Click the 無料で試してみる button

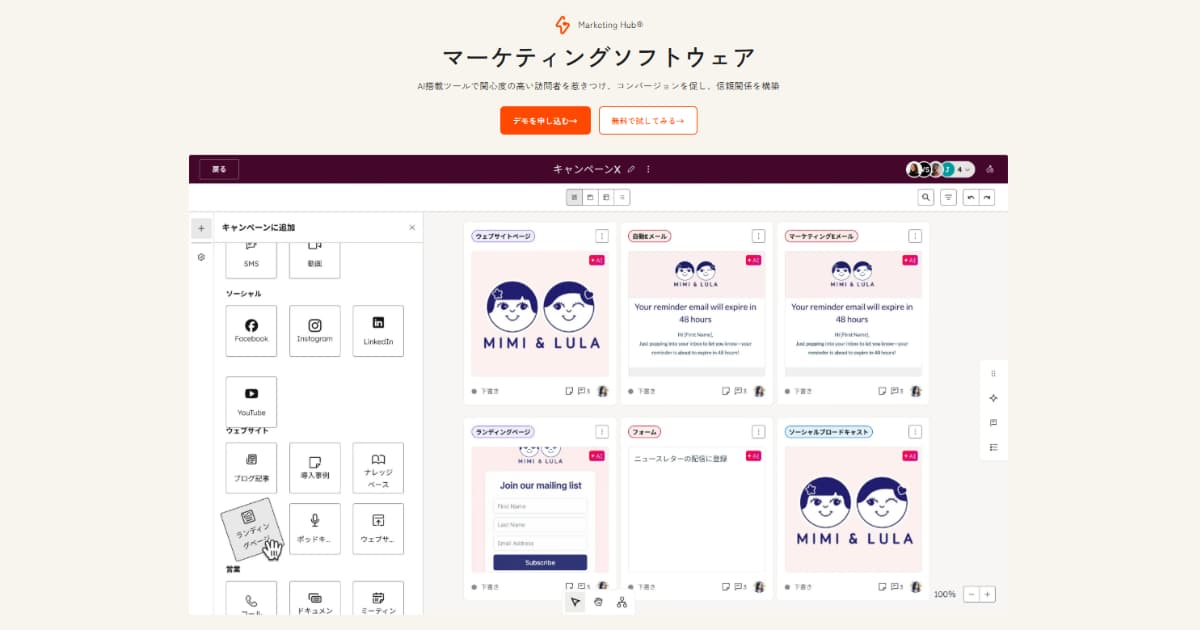pyautogui.click(x=648, y=120)
